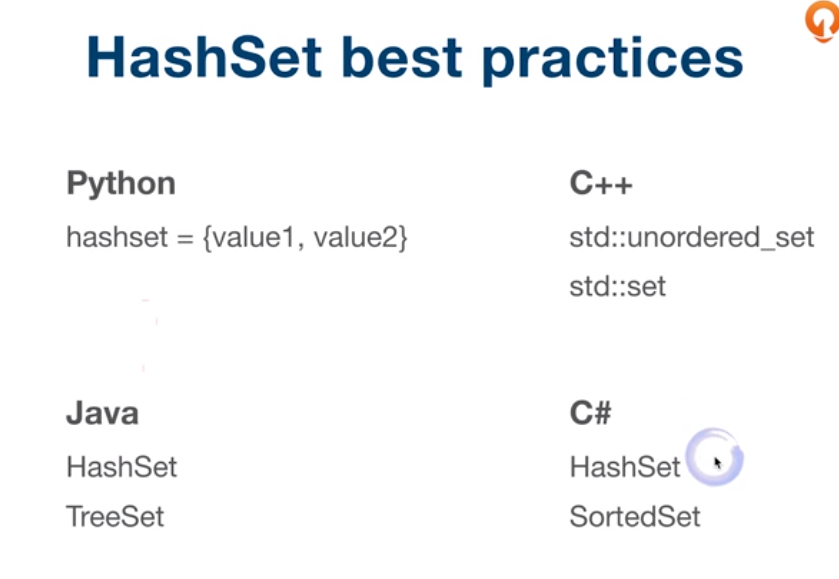The height and width of the screenshot is (579, 839).
Task: Select the Java heading
Action: [x=102, y=413]
